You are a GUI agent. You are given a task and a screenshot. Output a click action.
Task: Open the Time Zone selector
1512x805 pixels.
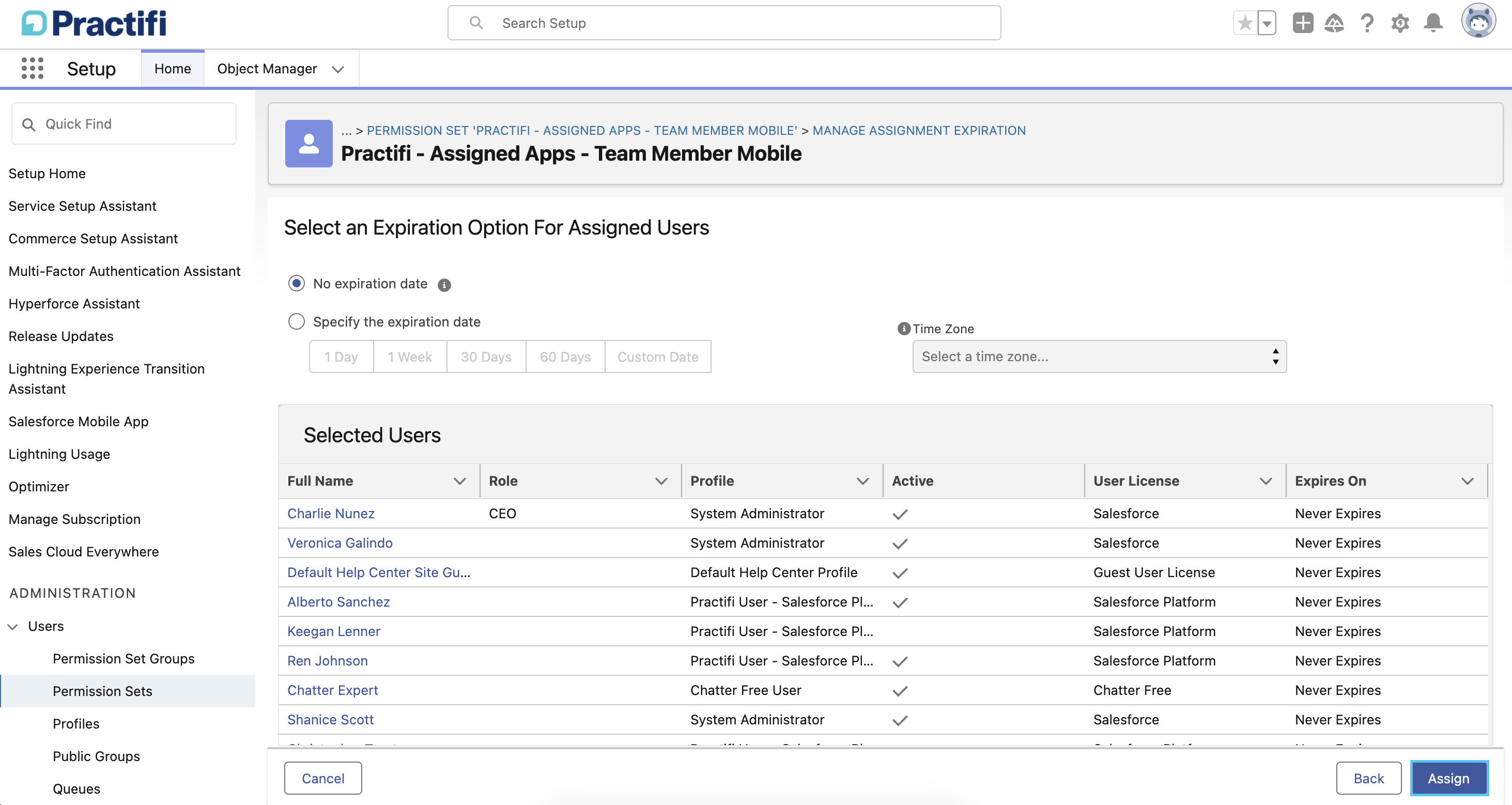click(x=1099, y=357)
